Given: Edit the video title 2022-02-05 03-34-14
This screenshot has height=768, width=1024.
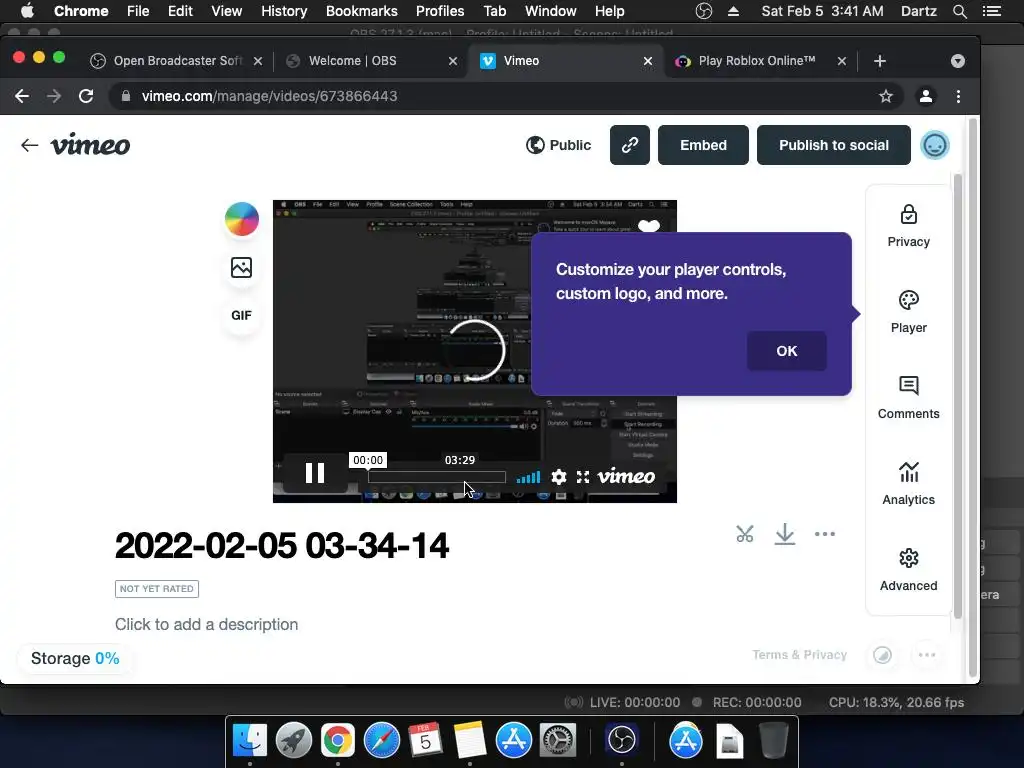Looking at the screenshot, I should [281, 546].
